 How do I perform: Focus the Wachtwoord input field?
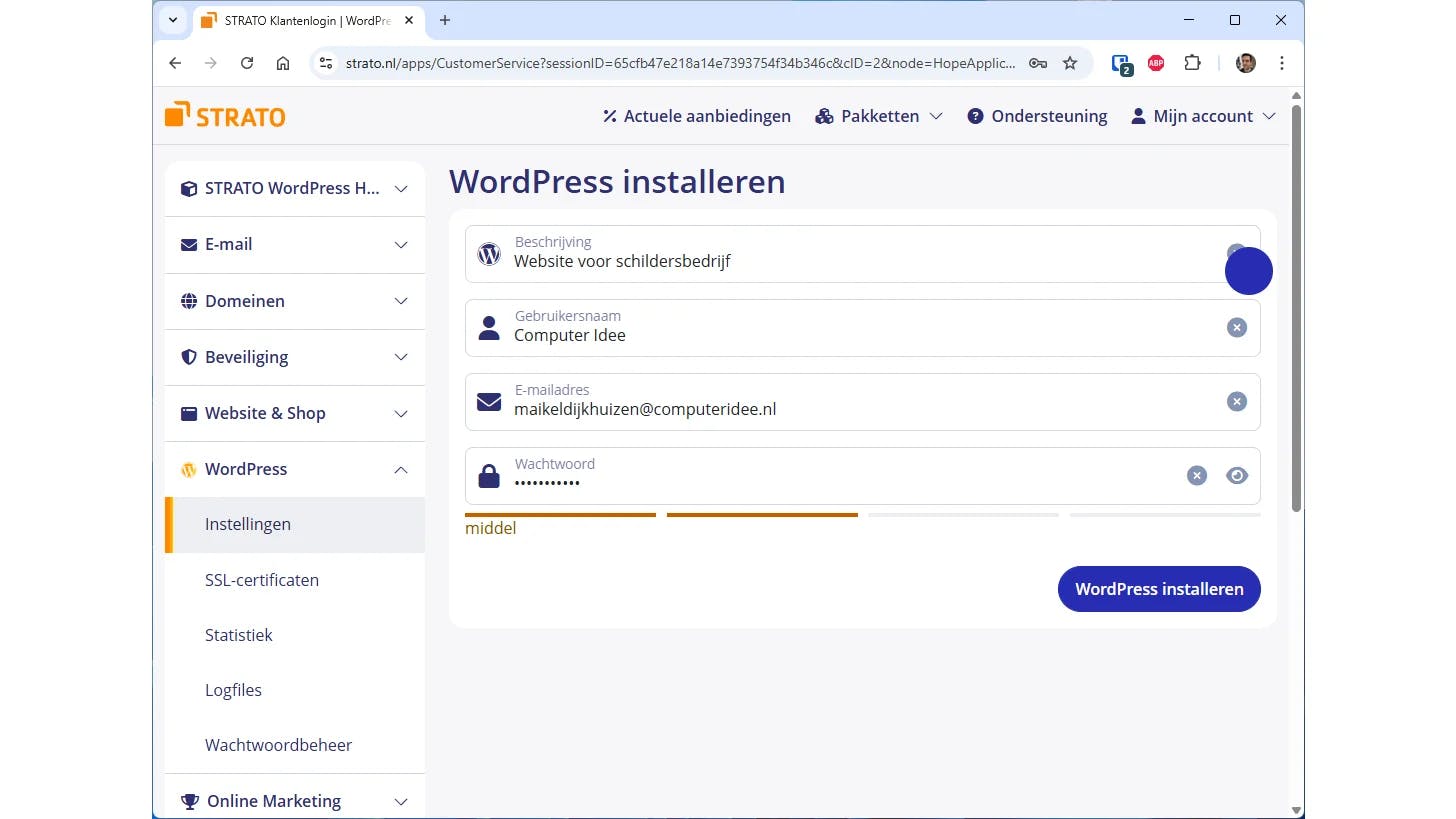862,476
